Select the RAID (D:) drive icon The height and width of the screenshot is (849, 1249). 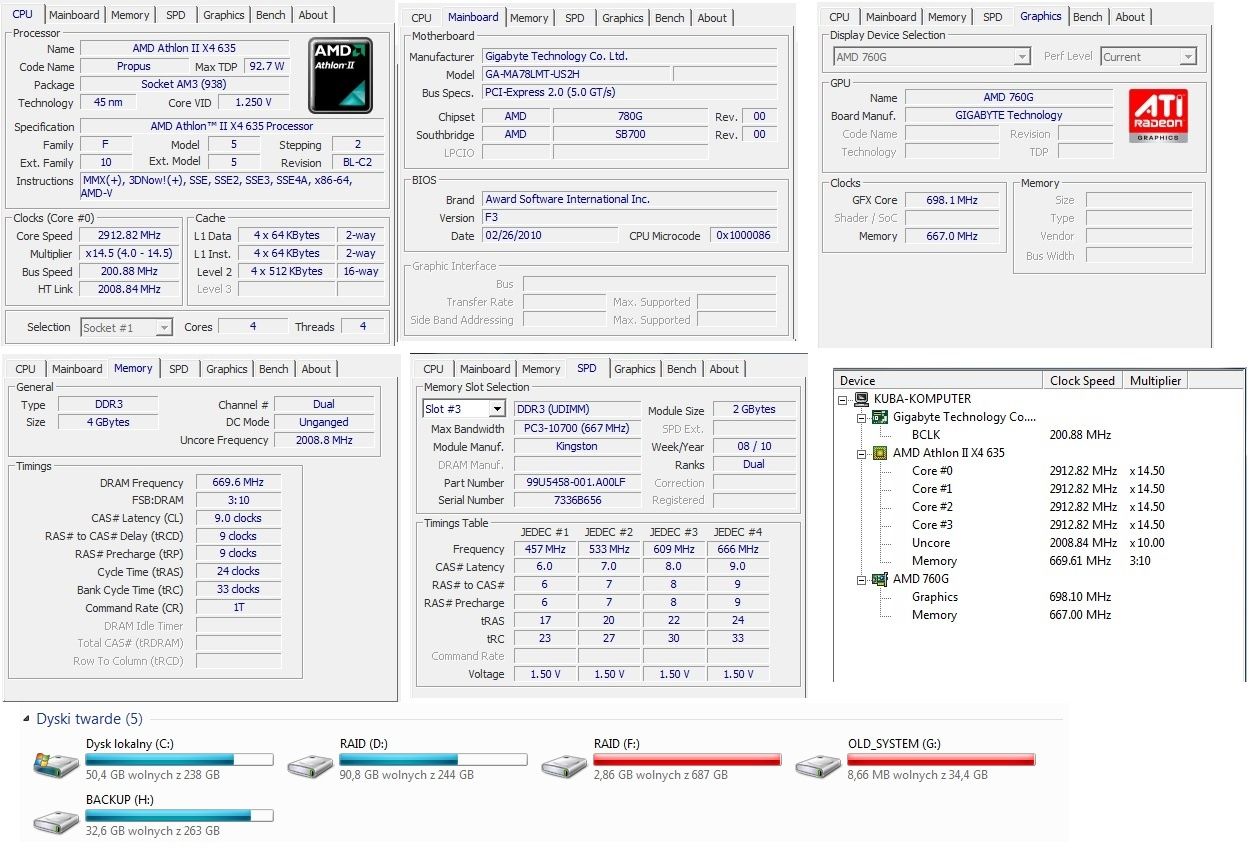click(x=310, y=765)
